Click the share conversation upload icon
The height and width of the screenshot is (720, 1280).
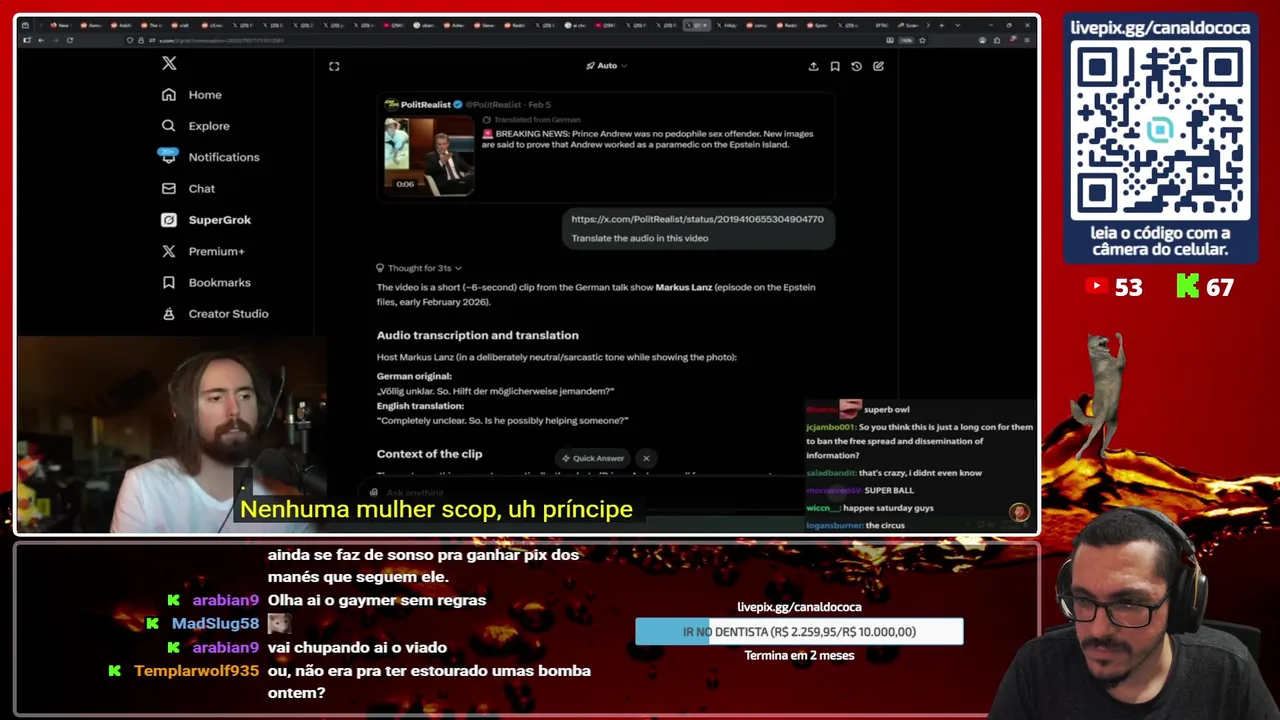[x=813, y=66]
